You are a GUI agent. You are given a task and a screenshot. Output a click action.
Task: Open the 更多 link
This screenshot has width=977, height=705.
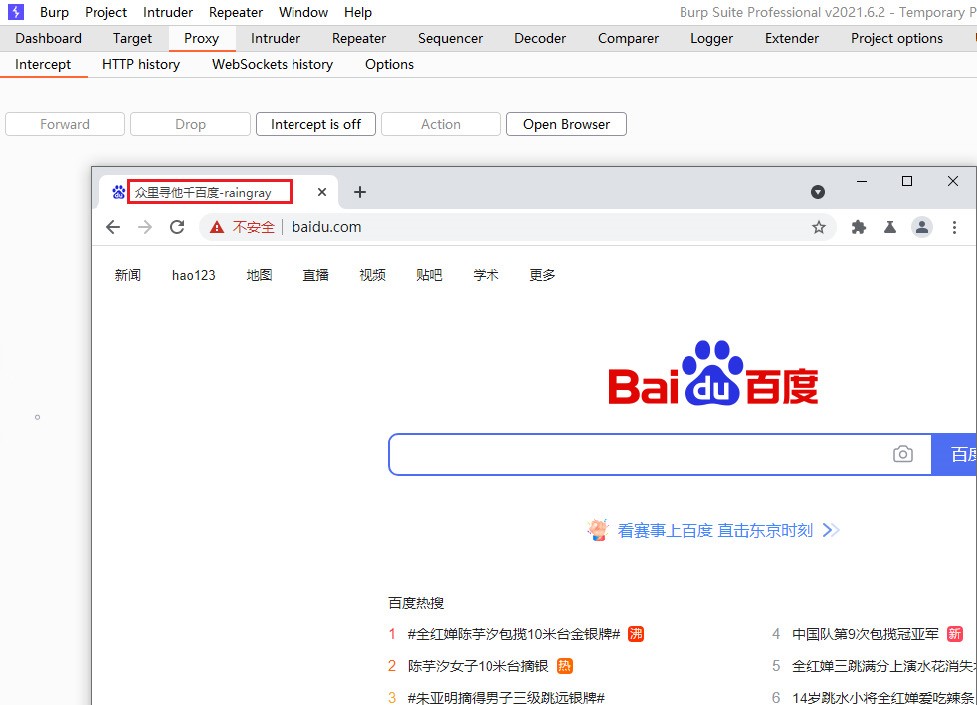tap(542, 275)
